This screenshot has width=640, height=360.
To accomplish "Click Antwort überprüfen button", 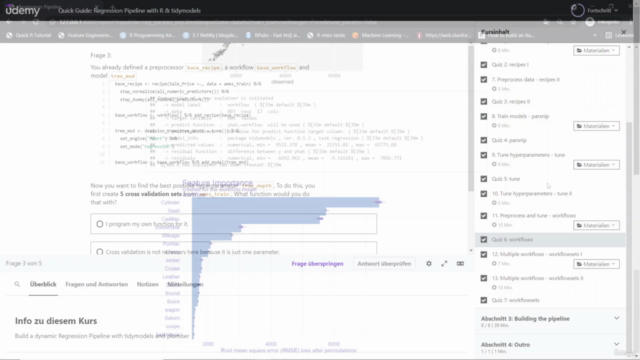I will (384, 264).
